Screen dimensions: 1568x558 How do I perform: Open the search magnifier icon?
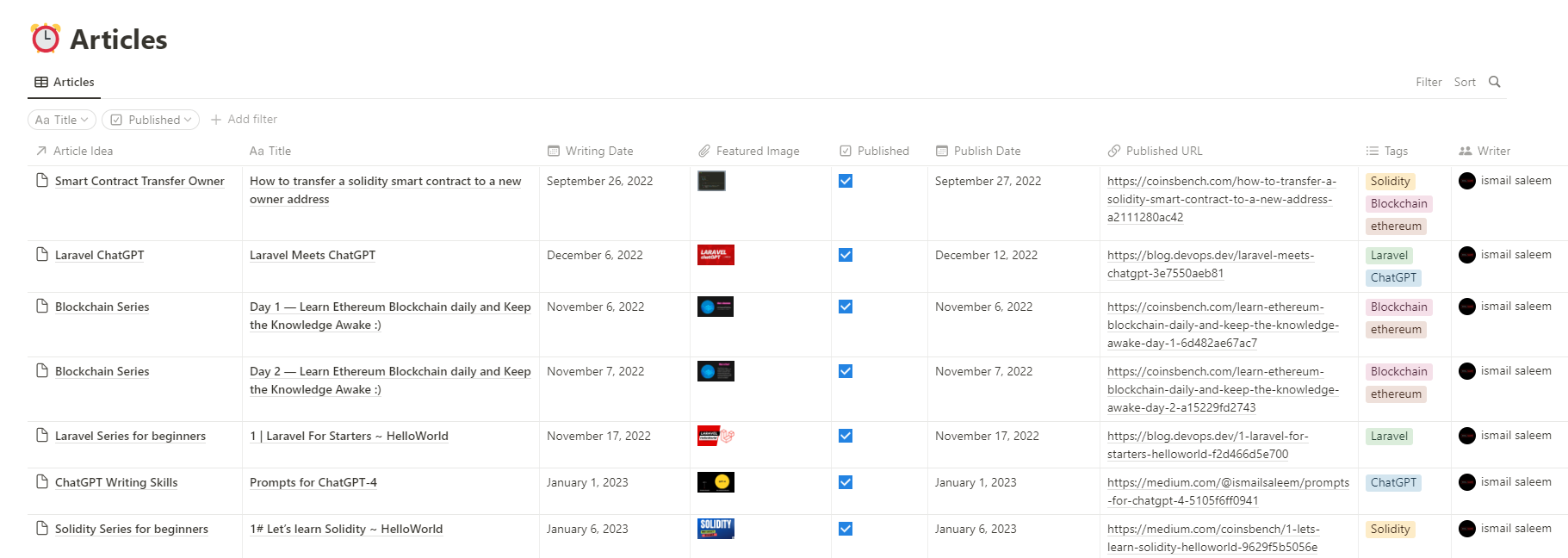(x=1495, y=82)
